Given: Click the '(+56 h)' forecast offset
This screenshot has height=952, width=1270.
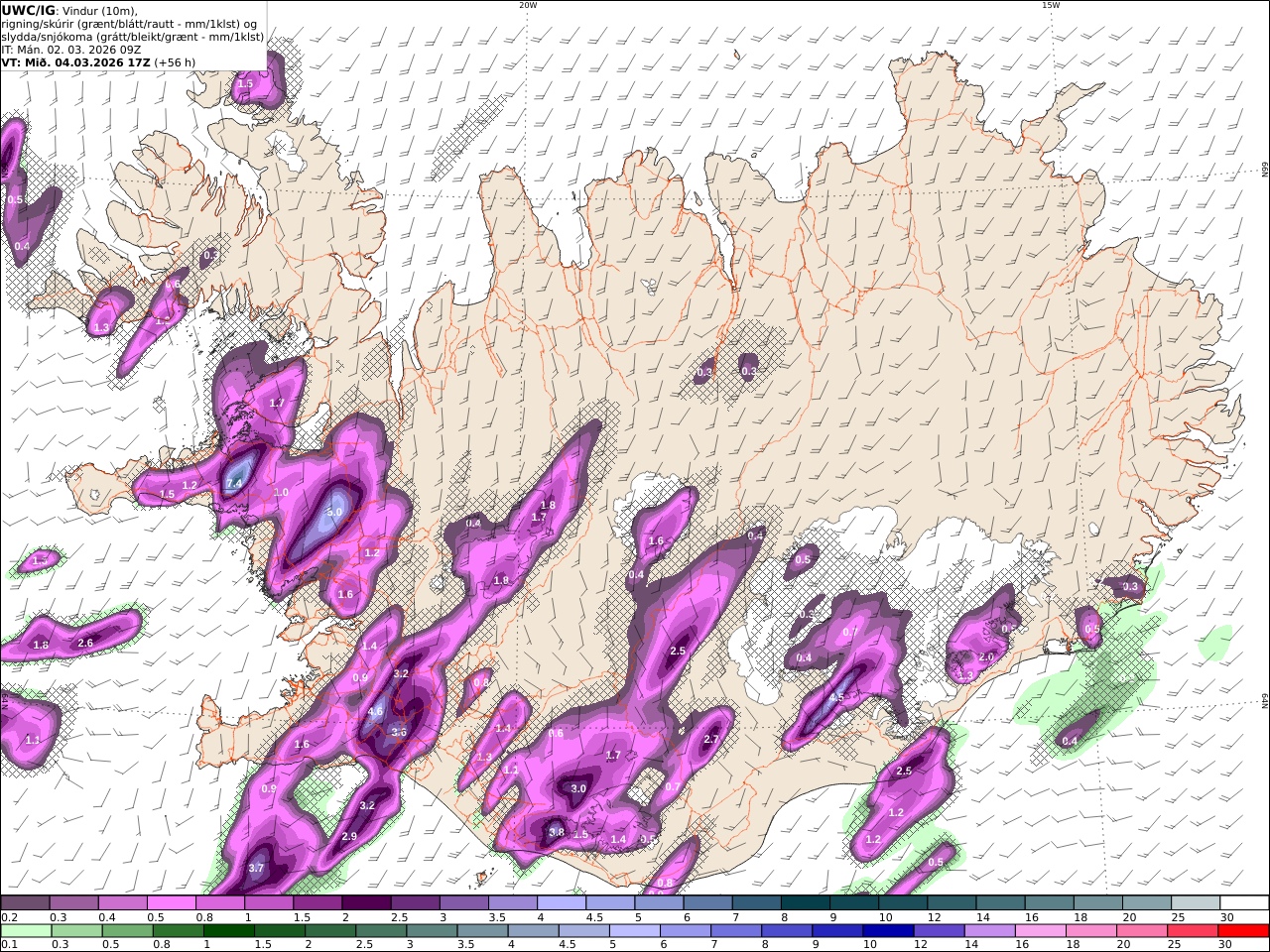Looking at the screenshot, I should tap(175, 61).
